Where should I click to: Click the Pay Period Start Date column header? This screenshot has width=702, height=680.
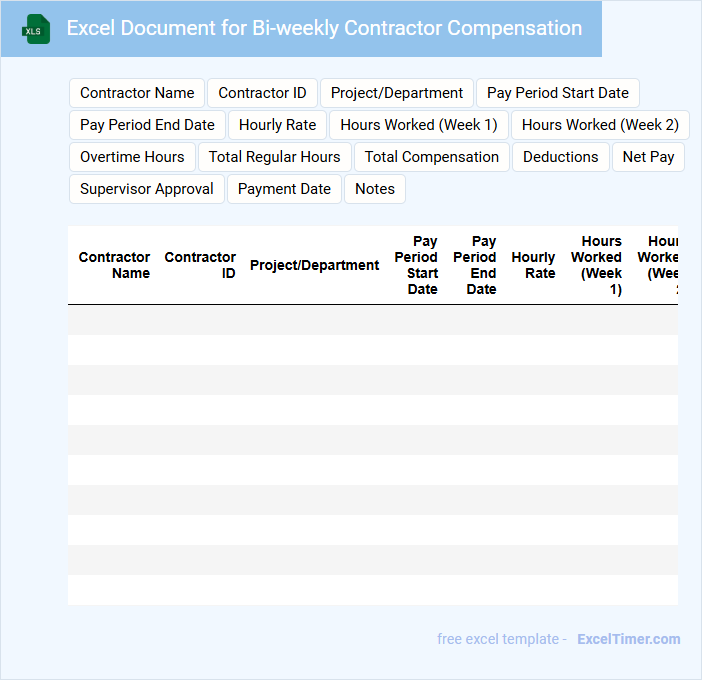tap(416, 265)
